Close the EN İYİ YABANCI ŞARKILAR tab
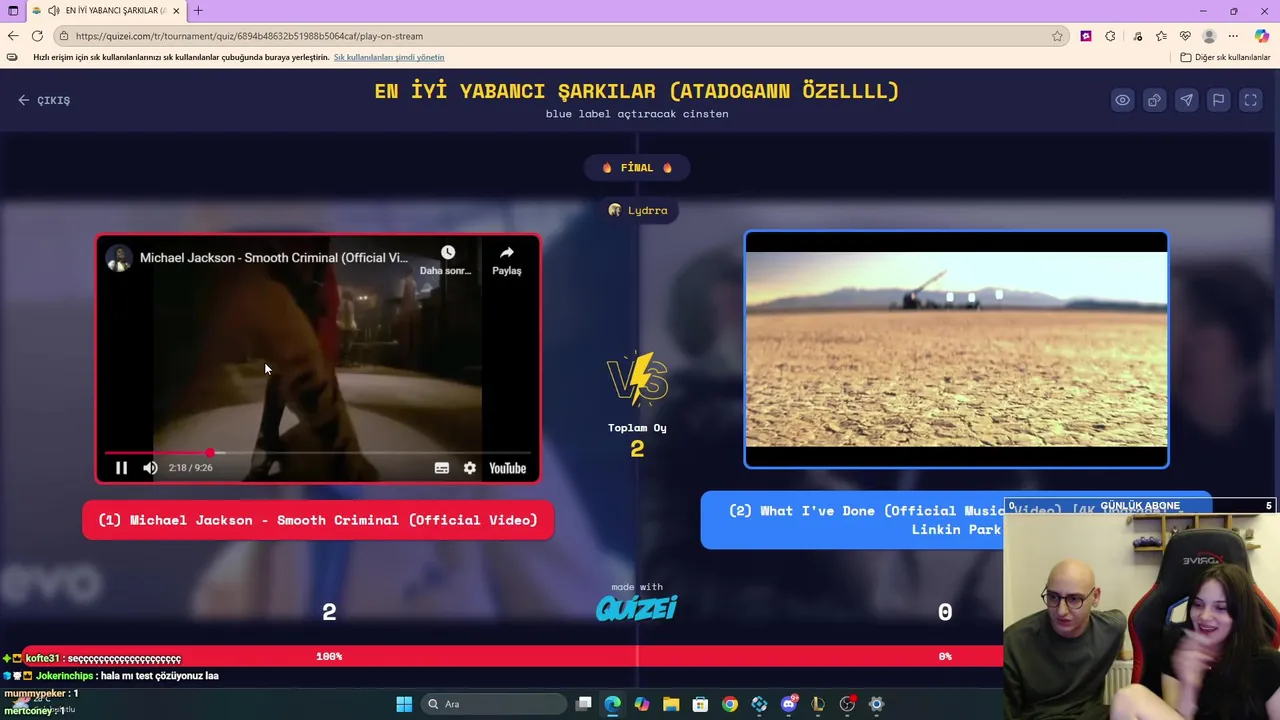The height and width of the screenshot is (720, 1280). click(176, 10)
